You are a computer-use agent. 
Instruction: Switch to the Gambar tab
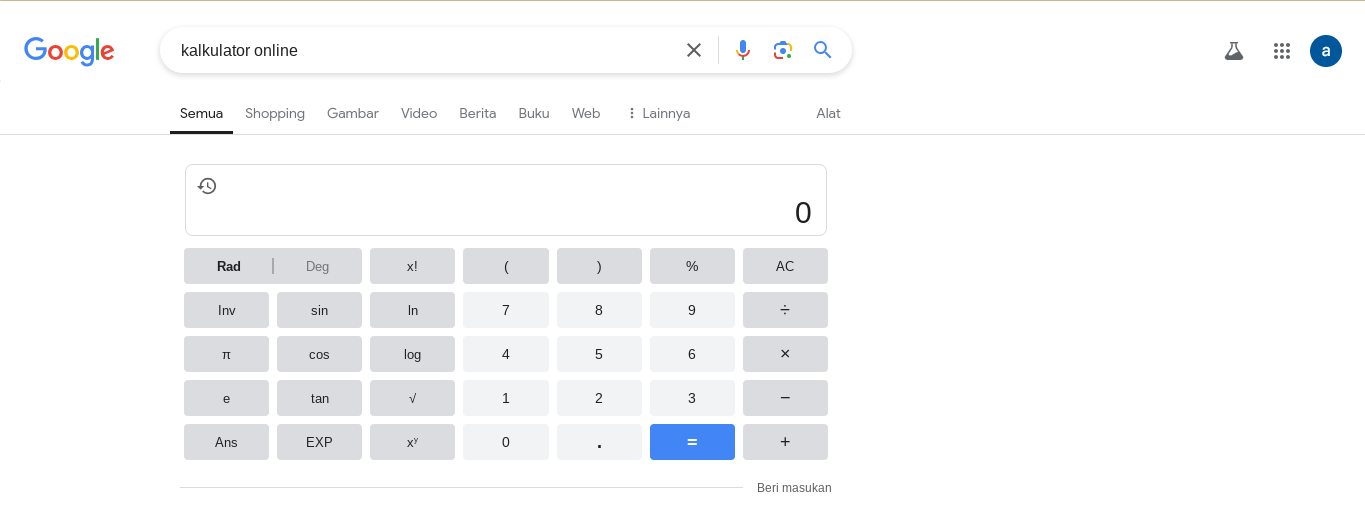[353, 114]
